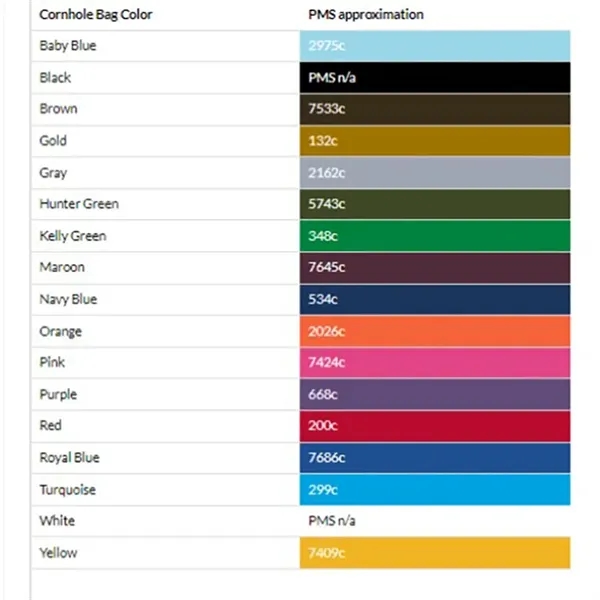The height and width of the screenshot is (600, 600).
Task: Click the Navy Blue 534c swatch
Action: [435, 299]
